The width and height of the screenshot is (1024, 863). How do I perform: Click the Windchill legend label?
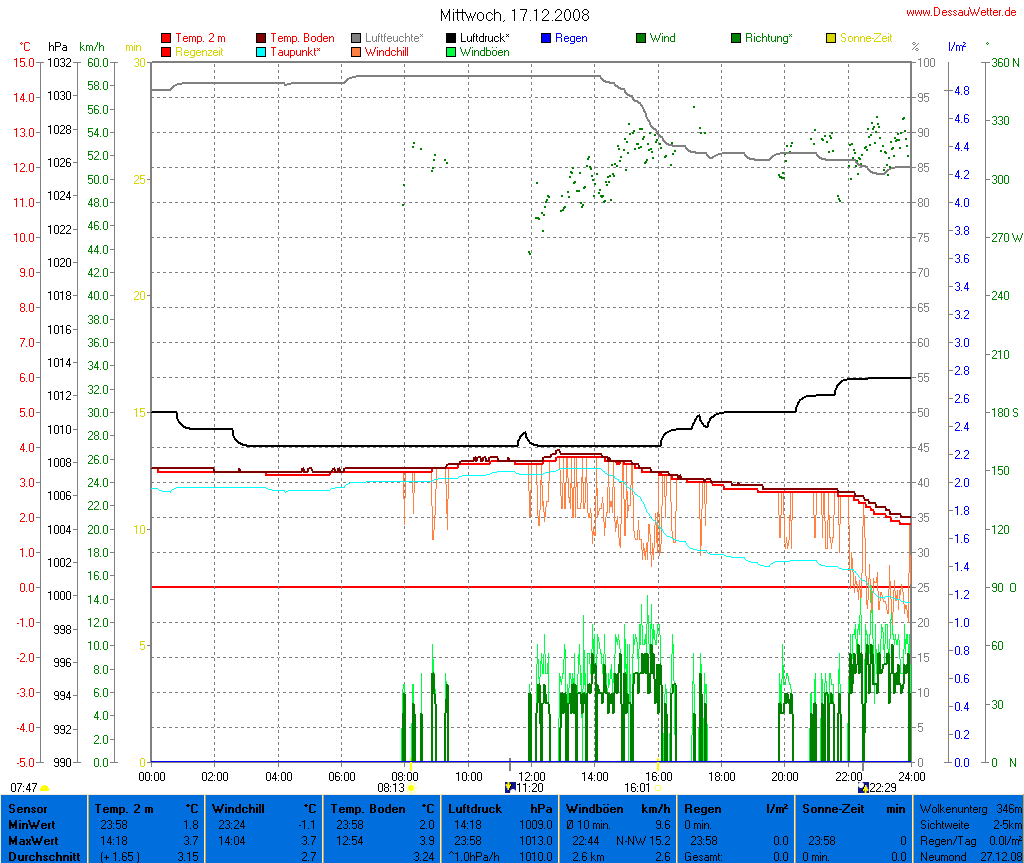pos(386,51)
